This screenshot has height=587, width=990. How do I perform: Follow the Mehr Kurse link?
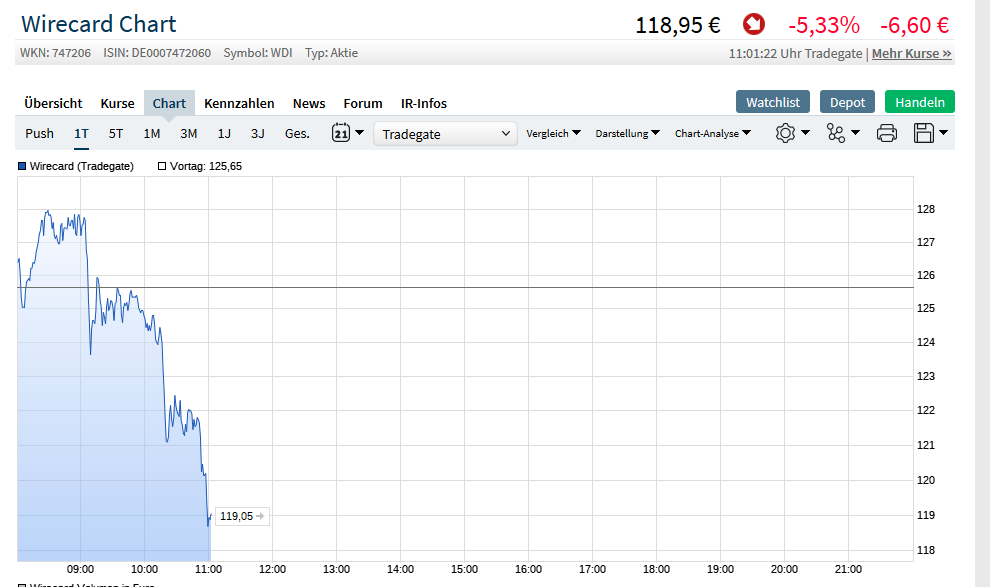[911, 54]
